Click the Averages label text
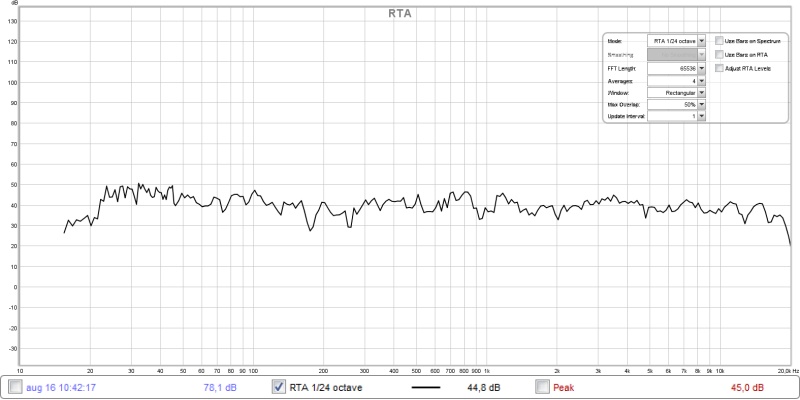Screen dimensions: 800x400 tap(620, 81)
